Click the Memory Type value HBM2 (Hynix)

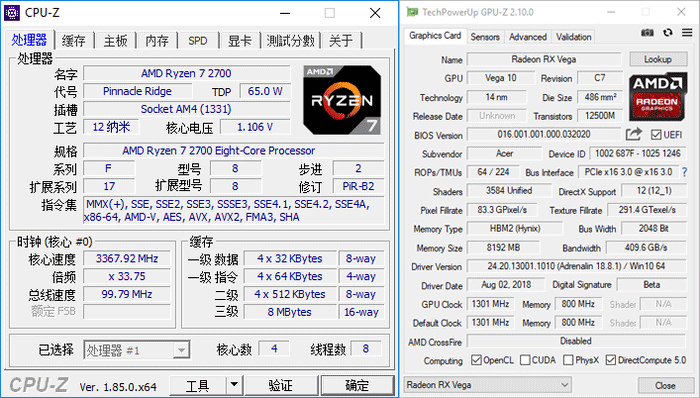point(515,228)
